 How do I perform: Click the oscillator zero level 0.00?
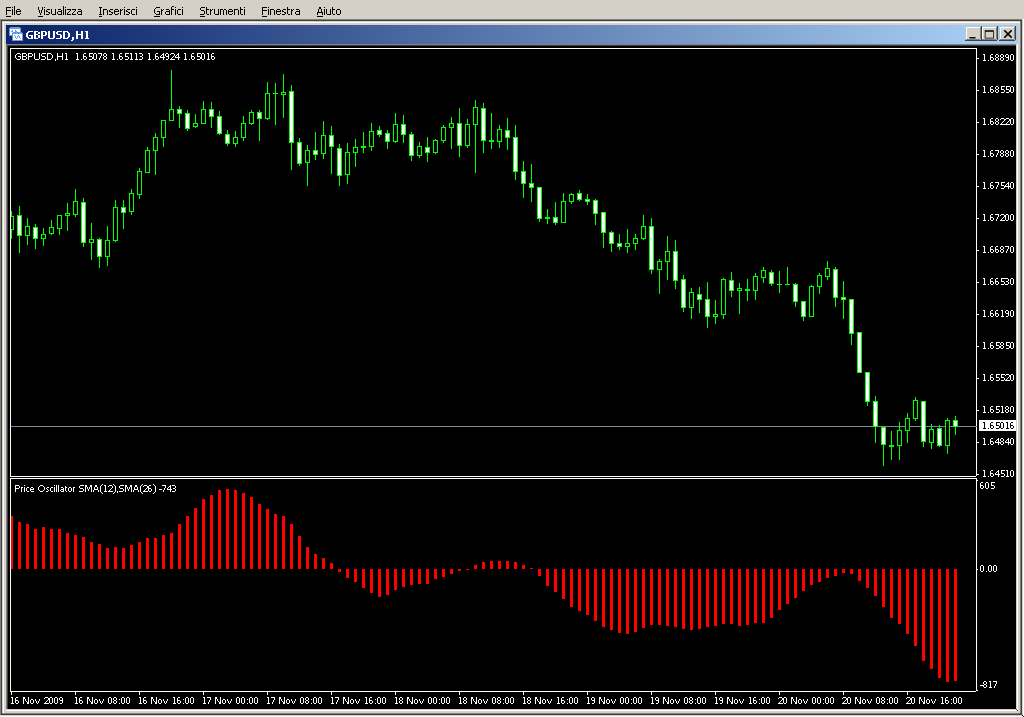point(989,569)
